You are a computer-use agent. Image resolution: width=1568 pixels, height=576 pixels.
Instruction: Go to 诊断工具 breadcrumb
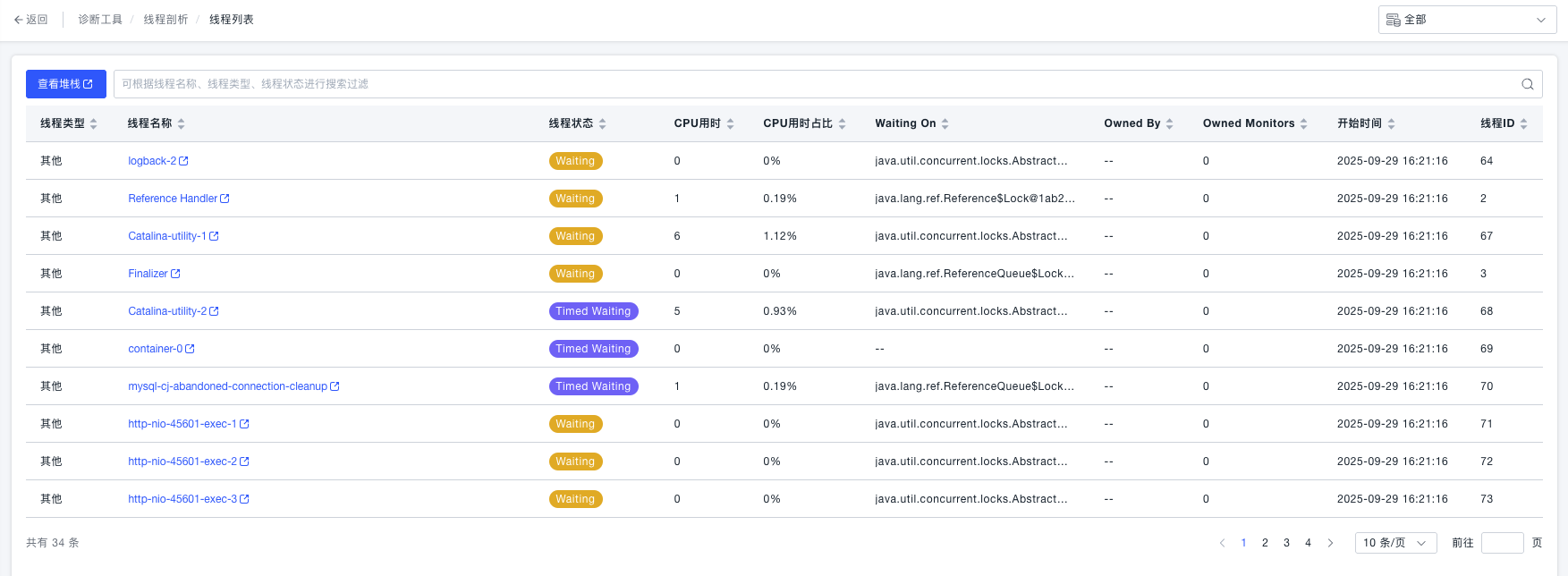pos(100,20)
